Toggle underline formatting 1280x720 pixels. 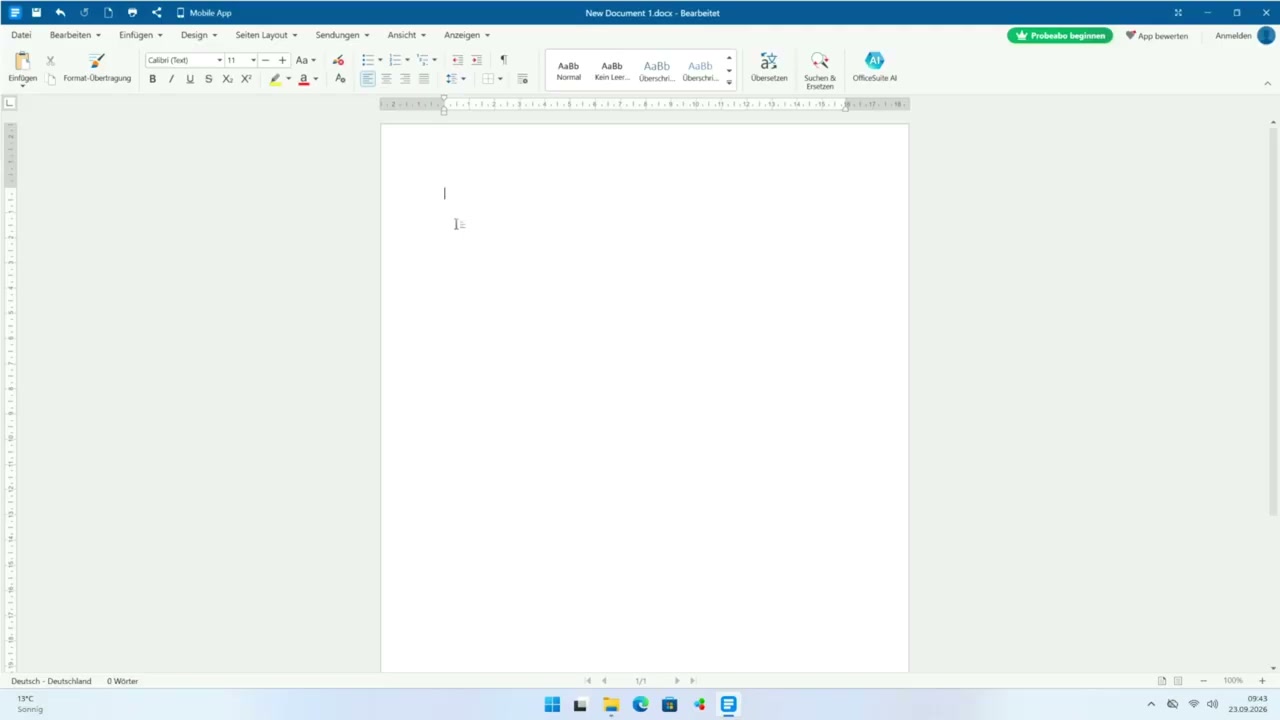point(190,79)
